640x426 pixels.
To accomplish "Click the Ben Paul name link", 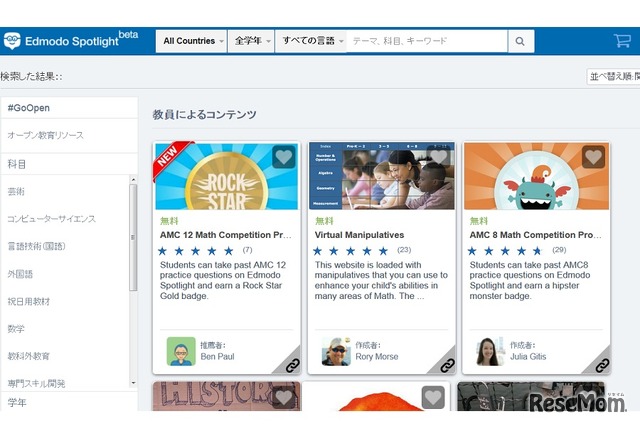I will coord(217,357).
